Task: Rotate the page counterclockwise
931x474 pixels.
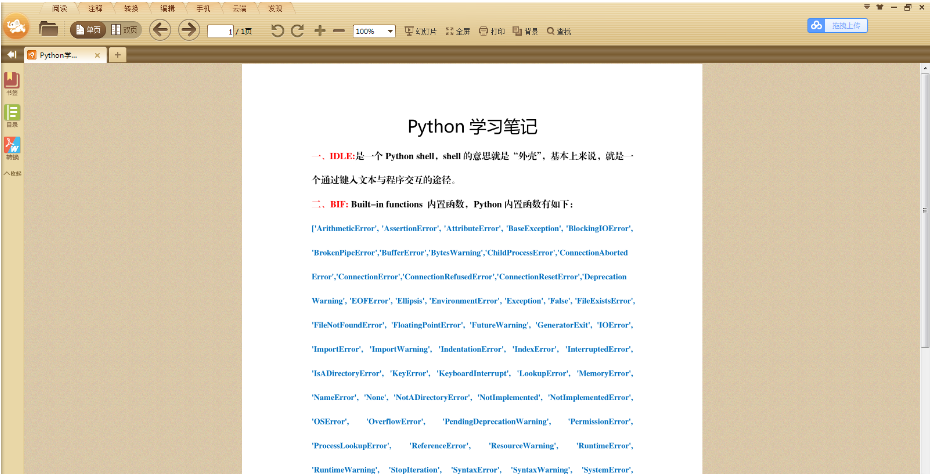Action: tap(277, 31)
